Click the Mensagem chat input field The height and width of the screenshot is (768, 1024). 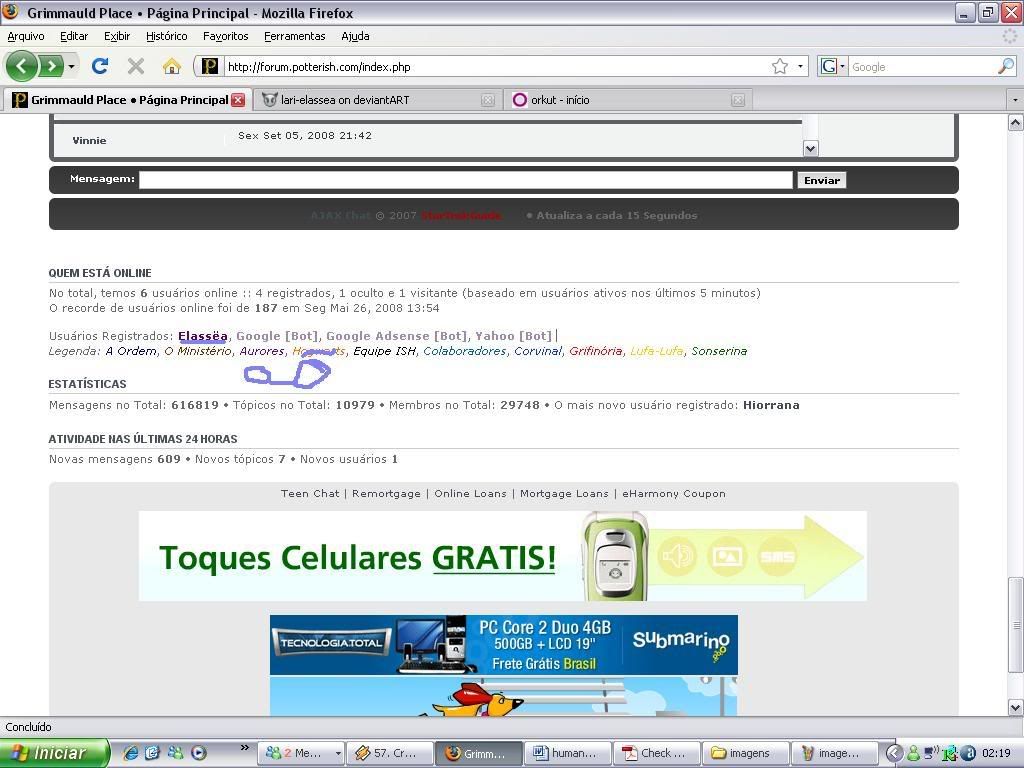click(x=465, y=180)
